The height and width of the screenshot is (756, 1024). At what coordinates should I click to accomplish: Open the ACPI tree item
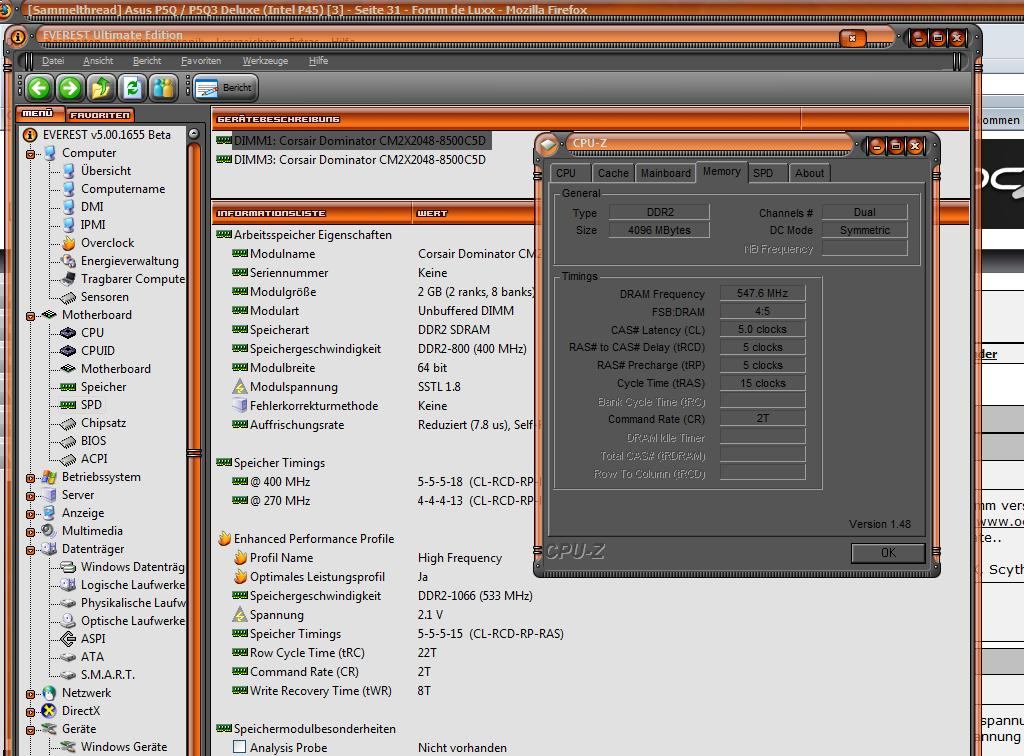click(x=94, y=458)
